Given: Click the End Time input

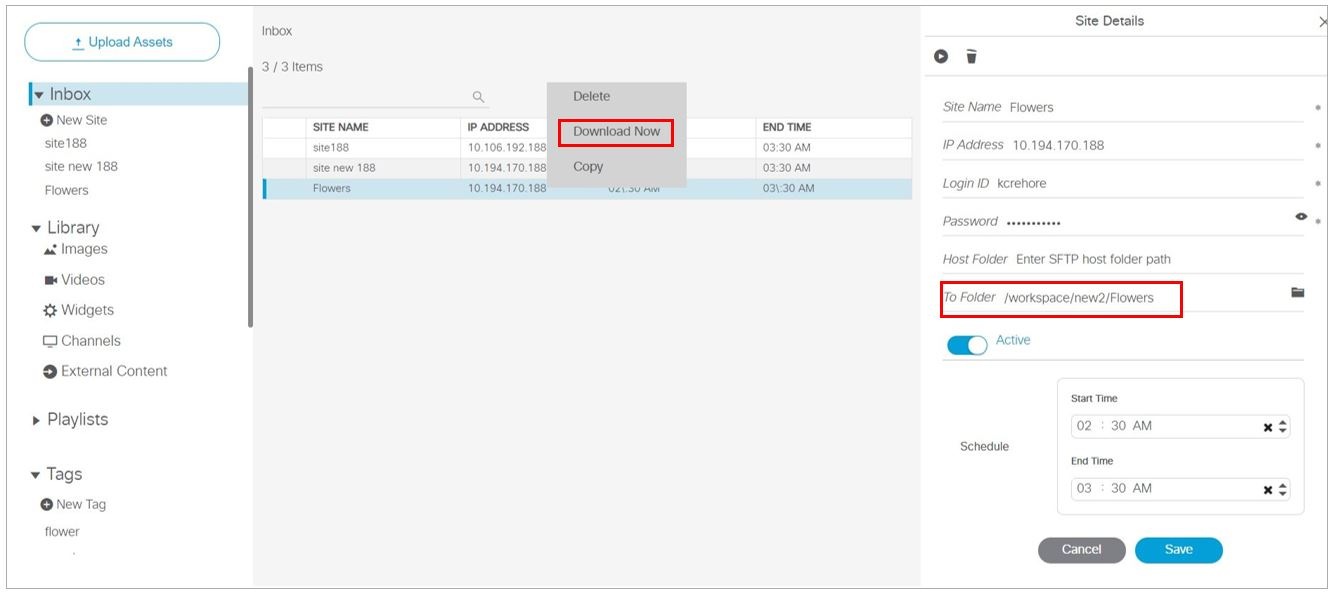Looking at the screenshot, I should point(1180,489).
